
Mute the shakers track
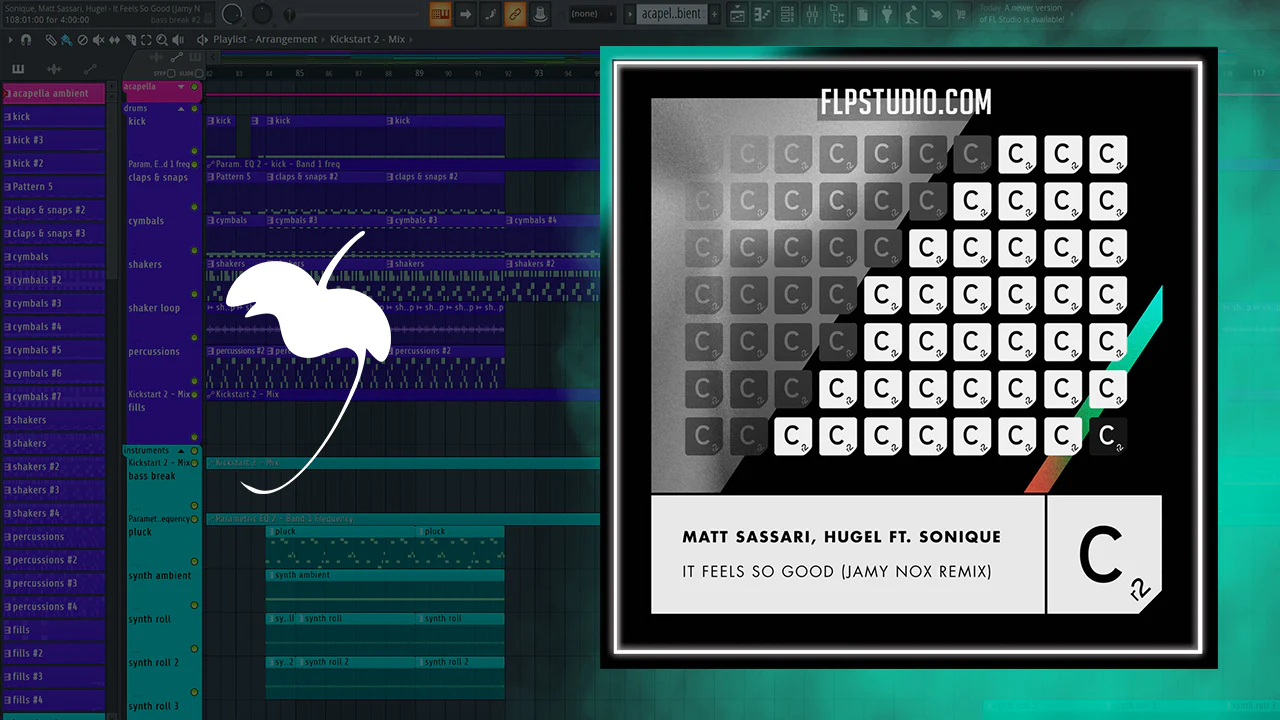tap(195, 295)
